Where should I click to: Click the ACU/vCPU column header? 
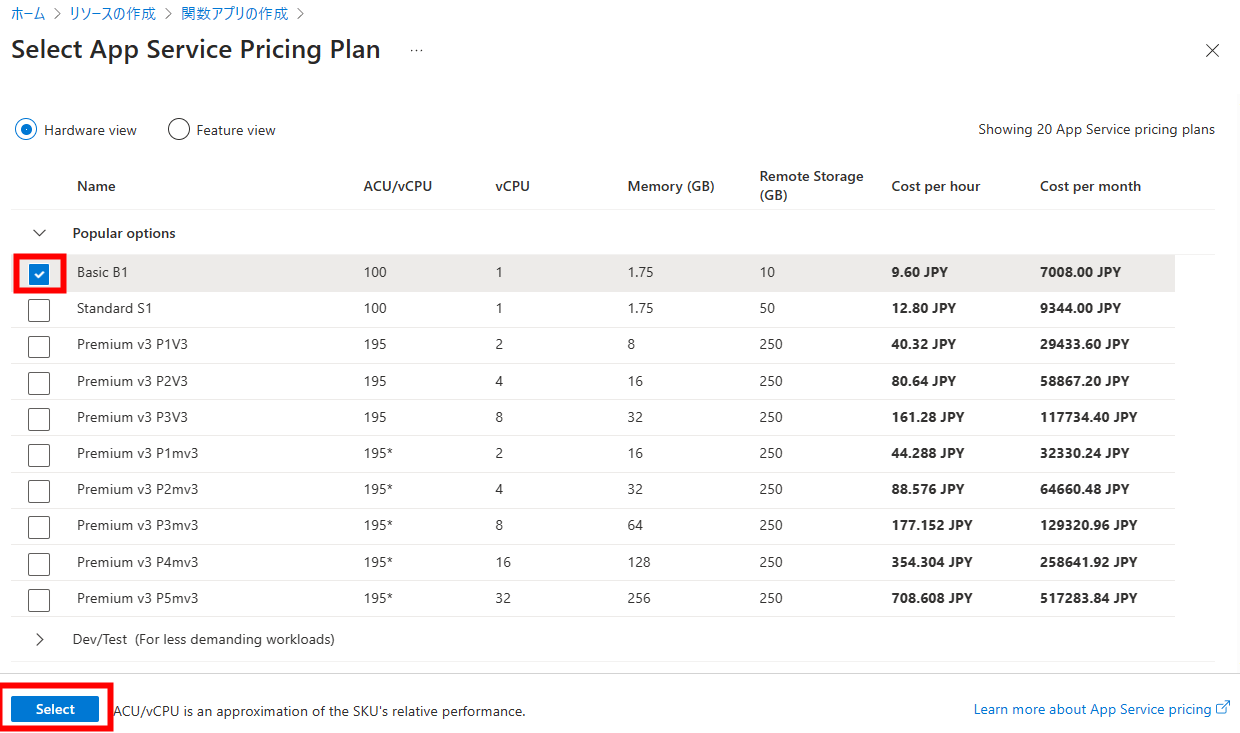coord(398,186)
